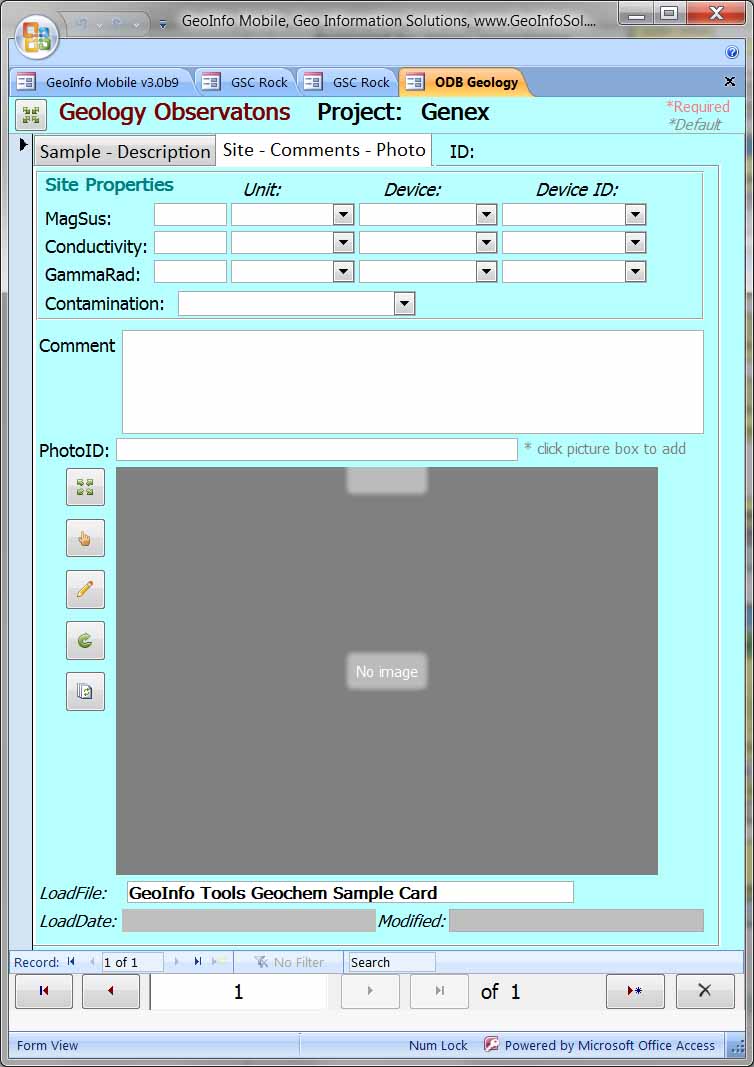
Task: Click green arrows icon beside Geology Observatons title
Action: coord(31,115)
